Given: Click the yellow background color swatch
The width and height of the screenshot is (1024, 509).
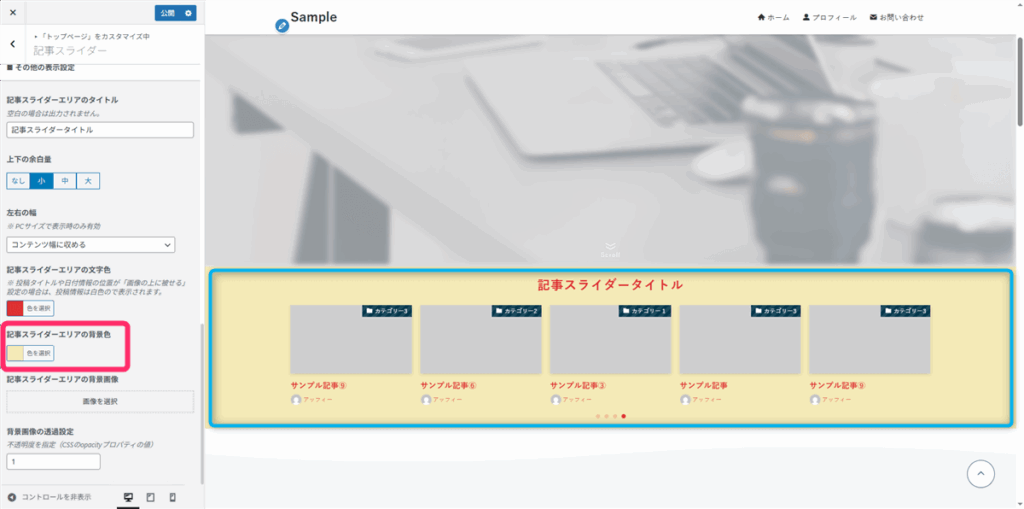Looking at the screenshot, I should click(x=14, y=353).
